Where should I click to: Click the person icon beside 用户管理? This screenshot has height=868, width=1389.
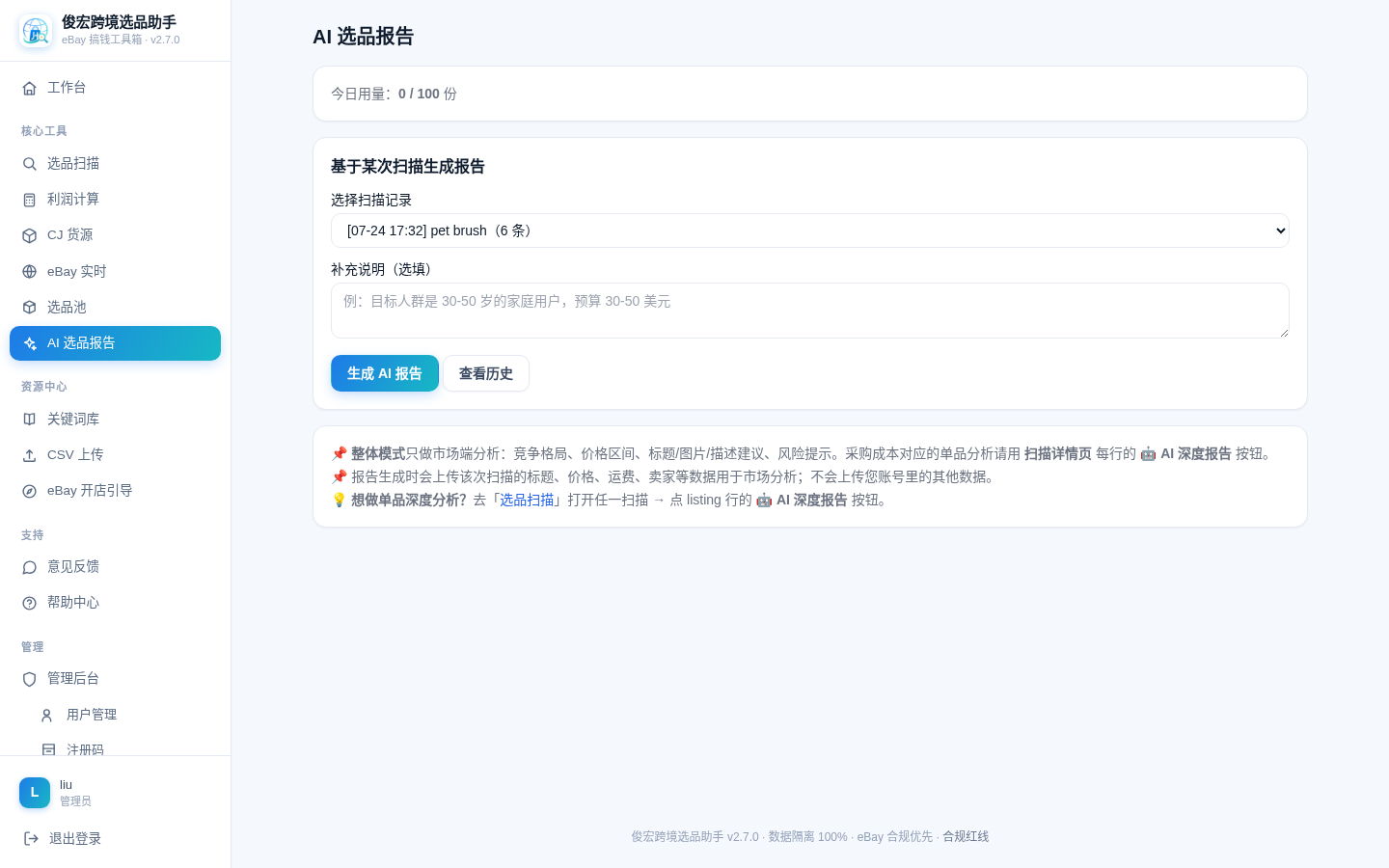46,716
